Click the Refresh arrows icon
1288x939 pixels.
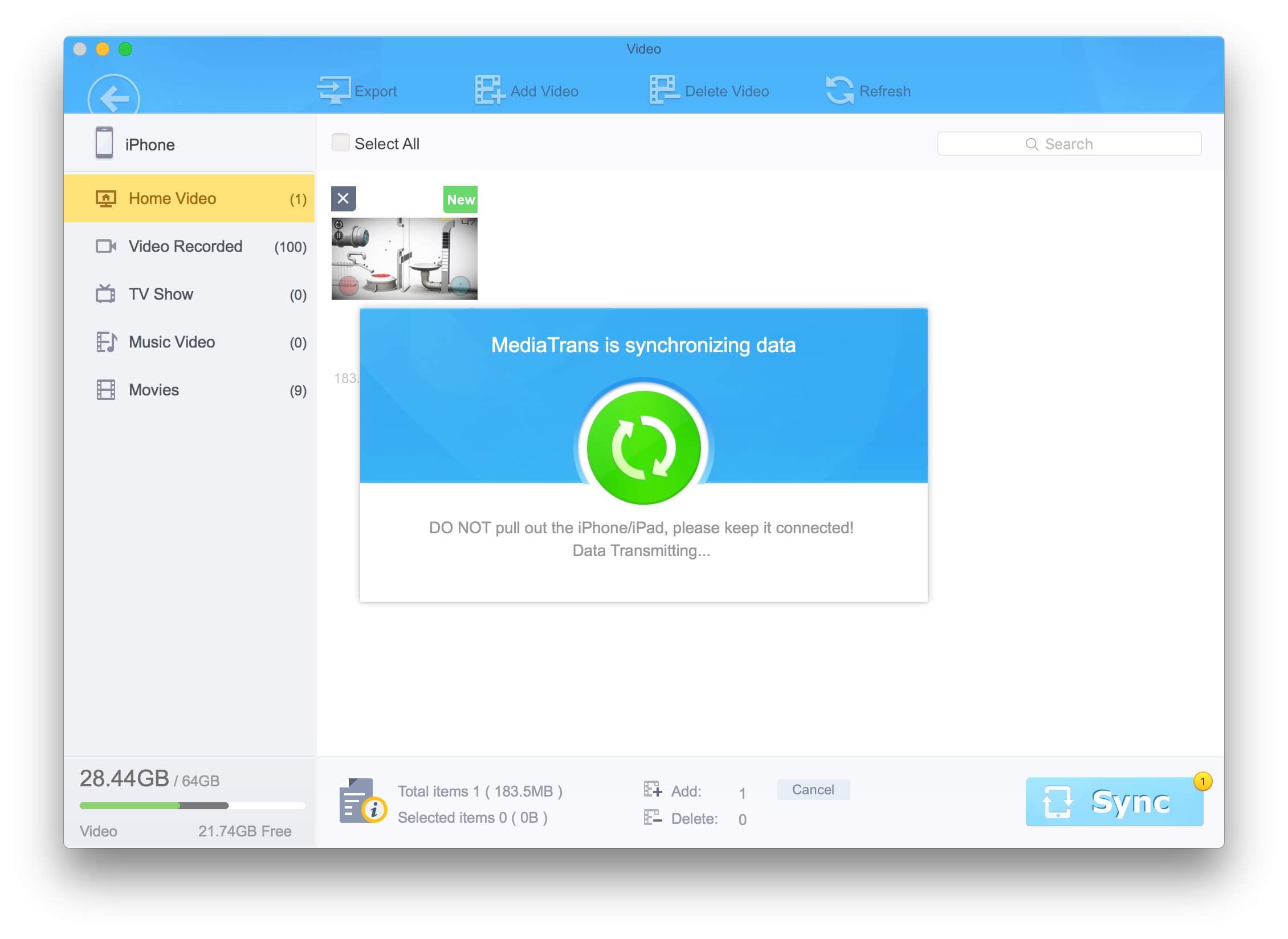840,90
